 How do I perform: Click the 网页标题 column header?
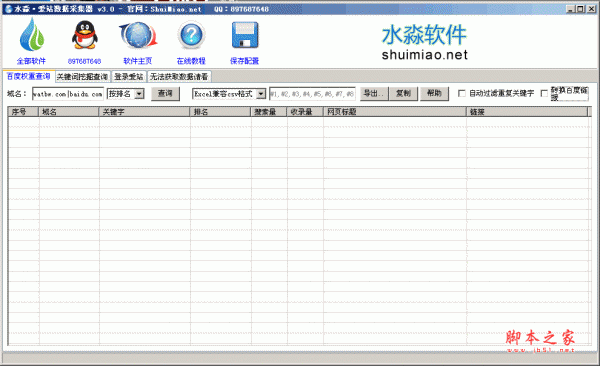pyautogui.click(x=395, y=112)
